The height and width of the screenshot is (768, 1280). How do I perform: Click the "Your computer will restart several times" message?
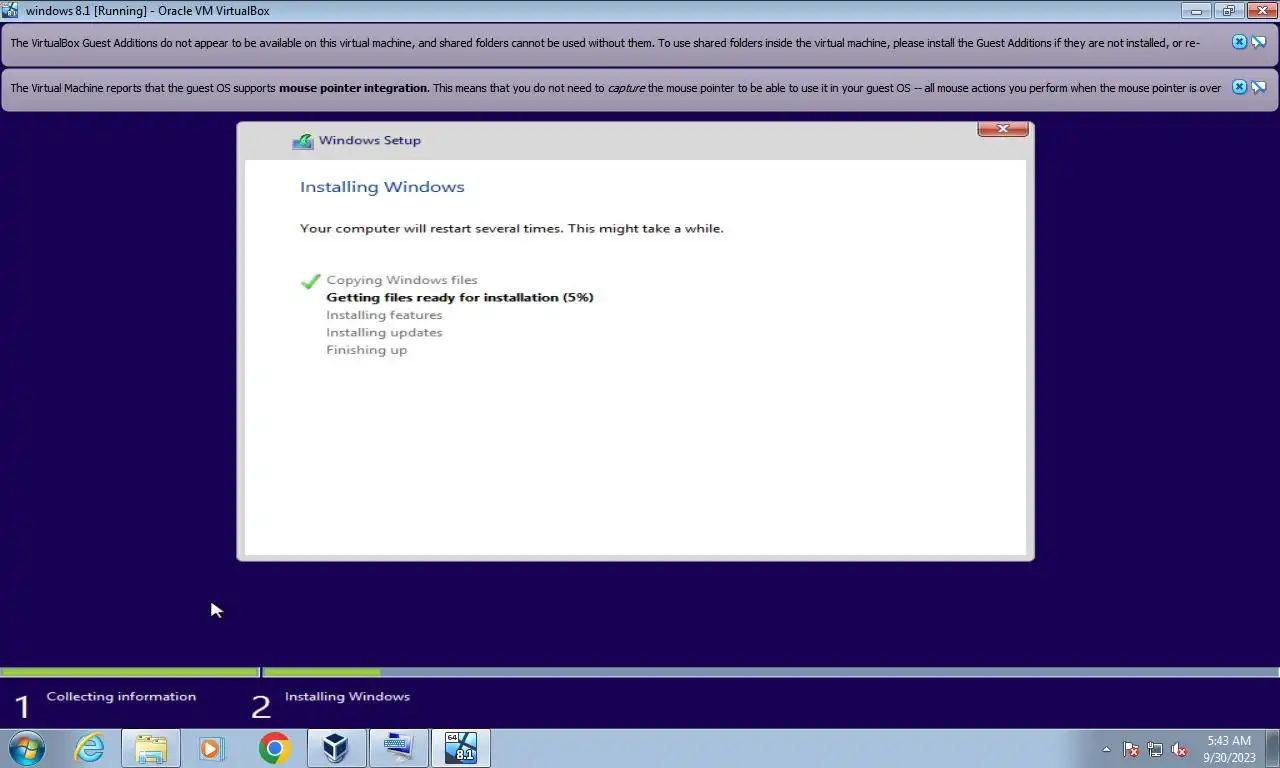click(512, 229)
